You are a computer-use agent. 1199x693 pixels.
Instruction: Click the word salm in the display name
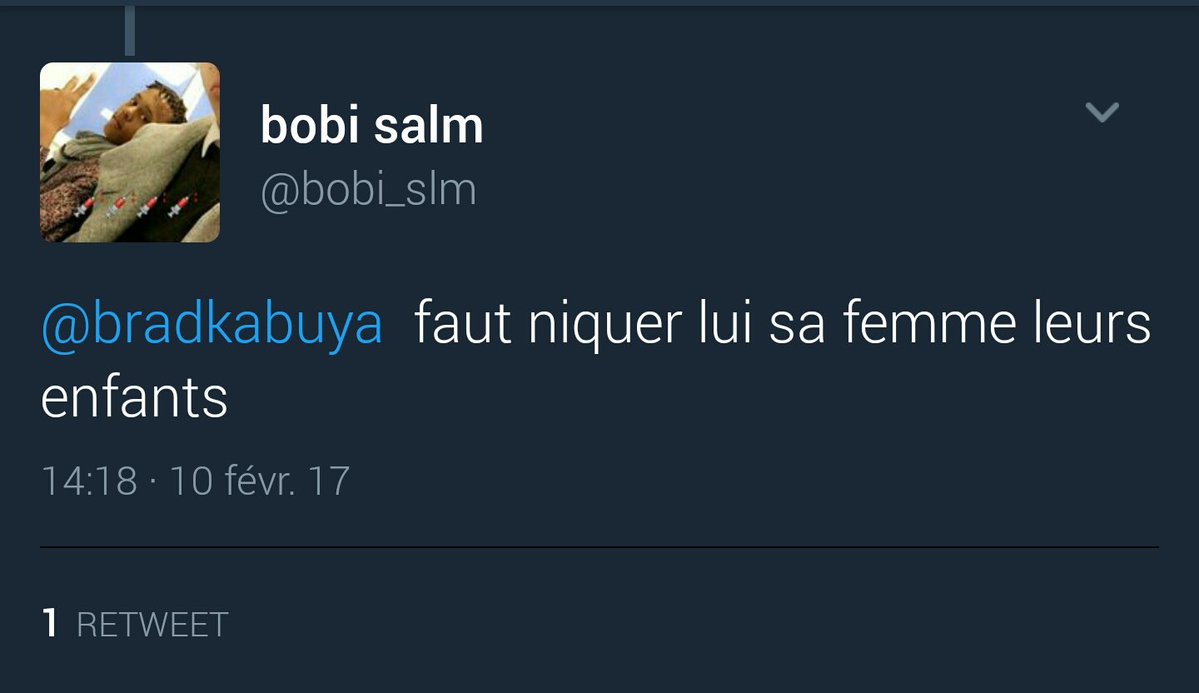[429, 125]
